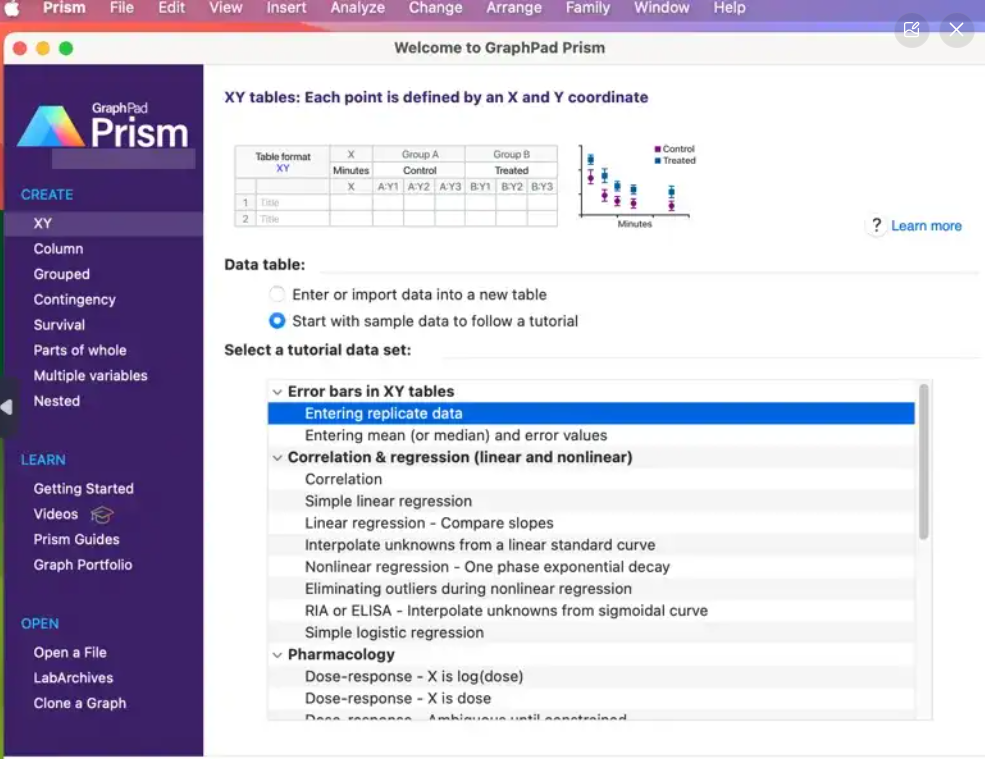The image size is (985, 759).
Task: Click the tutorial list scrollbar thumb
Action: tap(923, 461)
